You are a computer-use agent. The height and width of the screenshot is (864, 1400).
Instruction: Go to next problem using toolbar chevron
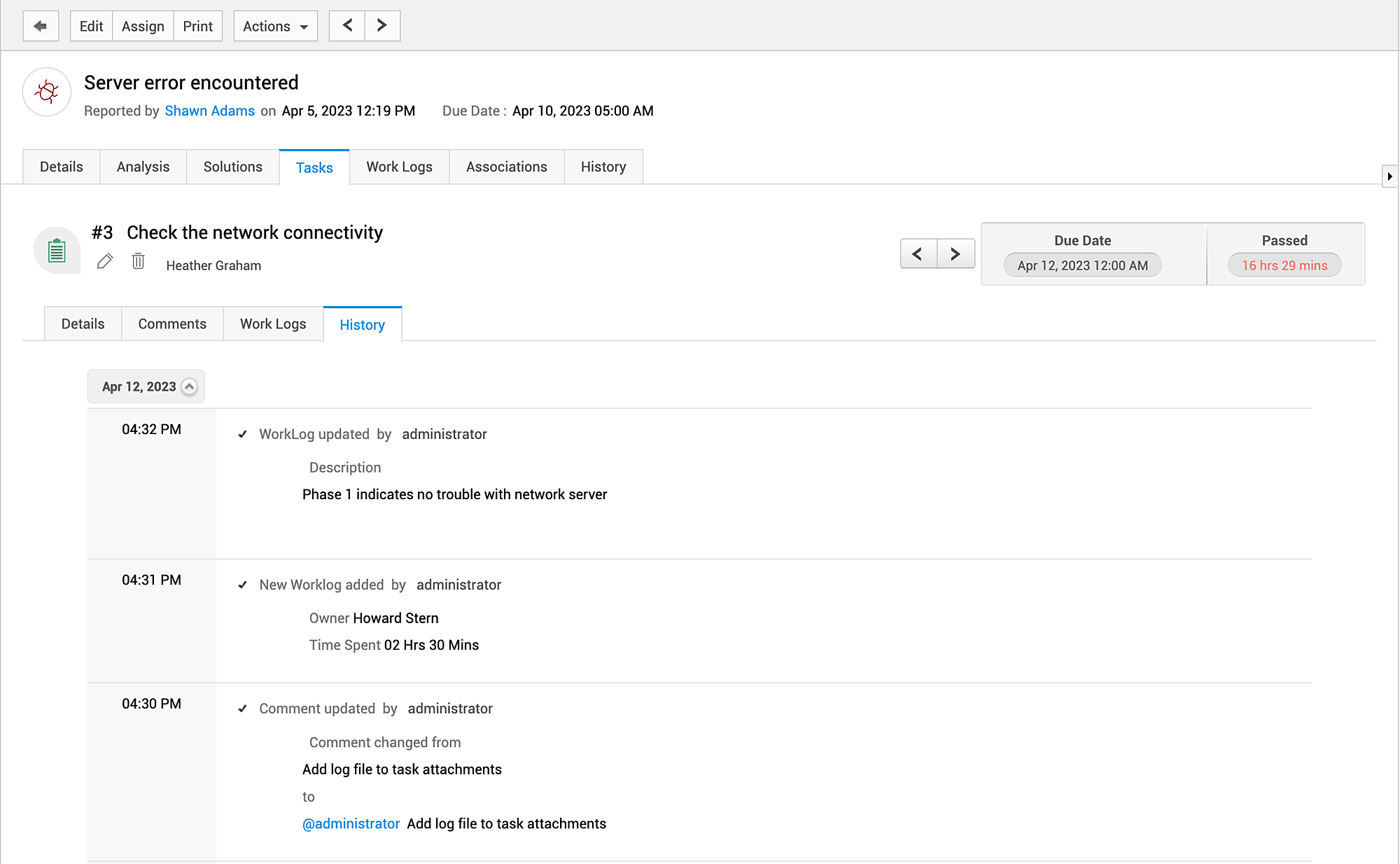382,26
